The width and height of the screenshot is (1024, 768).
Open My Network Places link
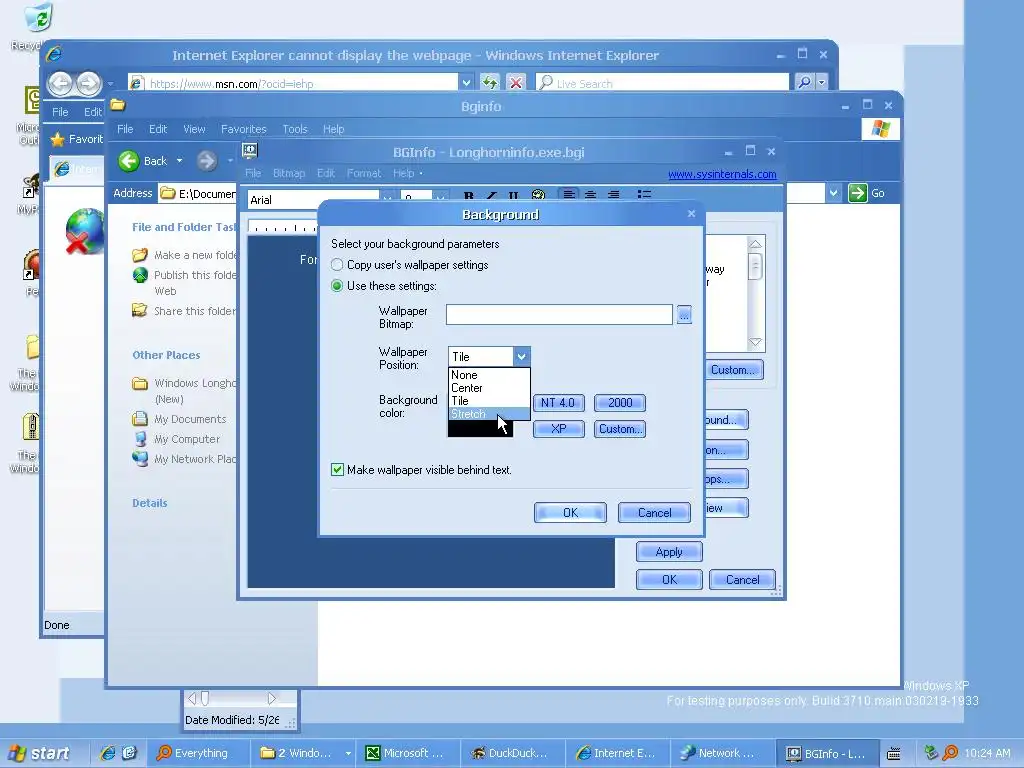(x=185, y=459)
